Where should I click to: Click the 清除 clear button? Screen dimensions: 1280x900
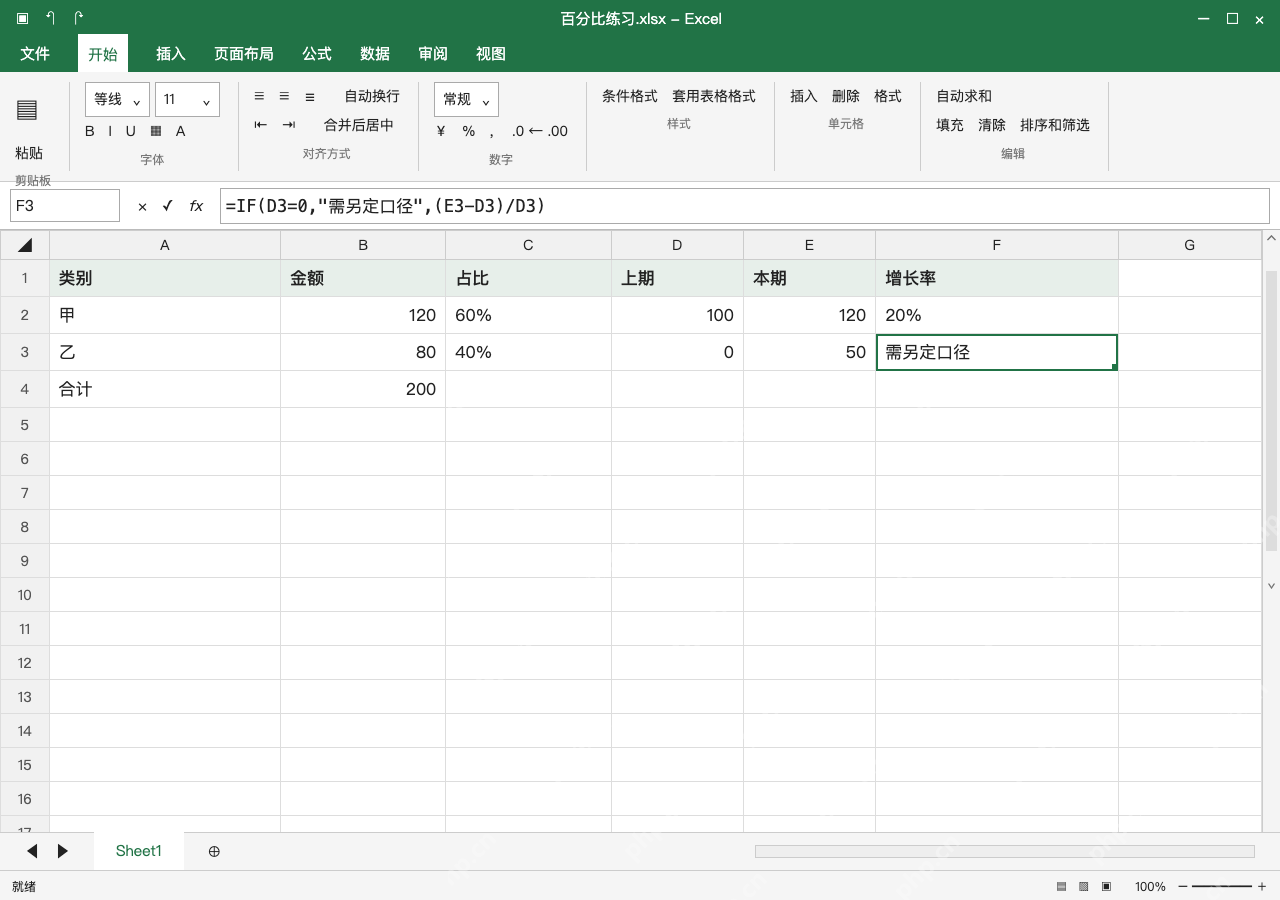point(992,125)
